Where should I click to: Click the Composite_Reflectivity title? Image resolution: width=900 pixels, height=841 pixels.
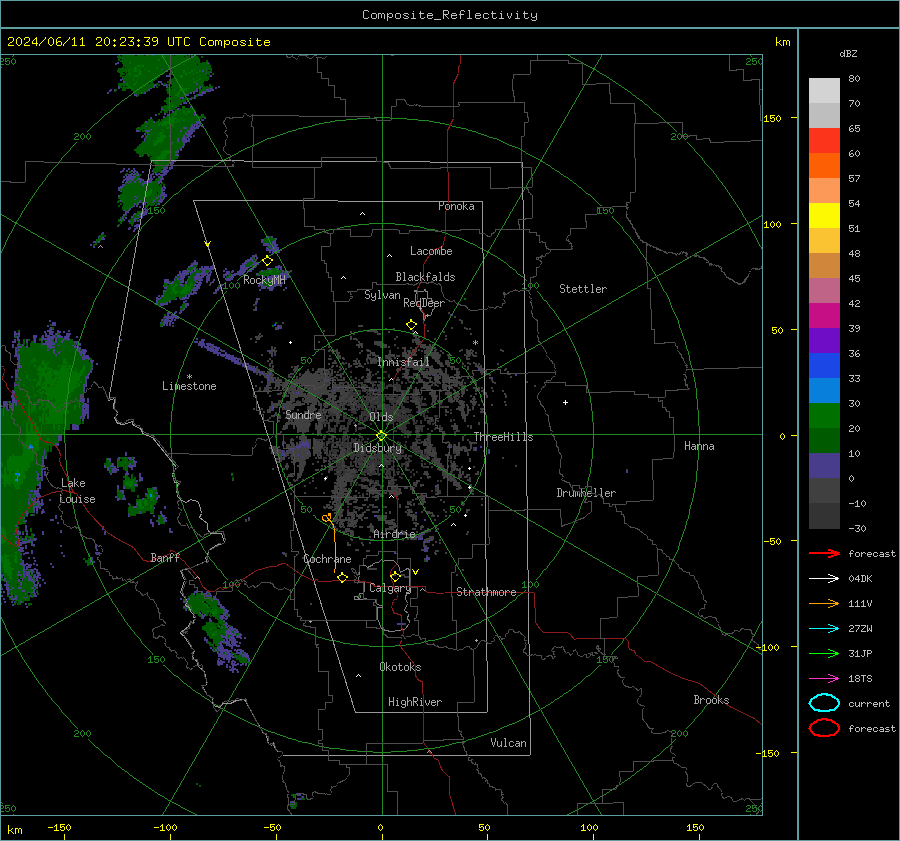(450, 15)
